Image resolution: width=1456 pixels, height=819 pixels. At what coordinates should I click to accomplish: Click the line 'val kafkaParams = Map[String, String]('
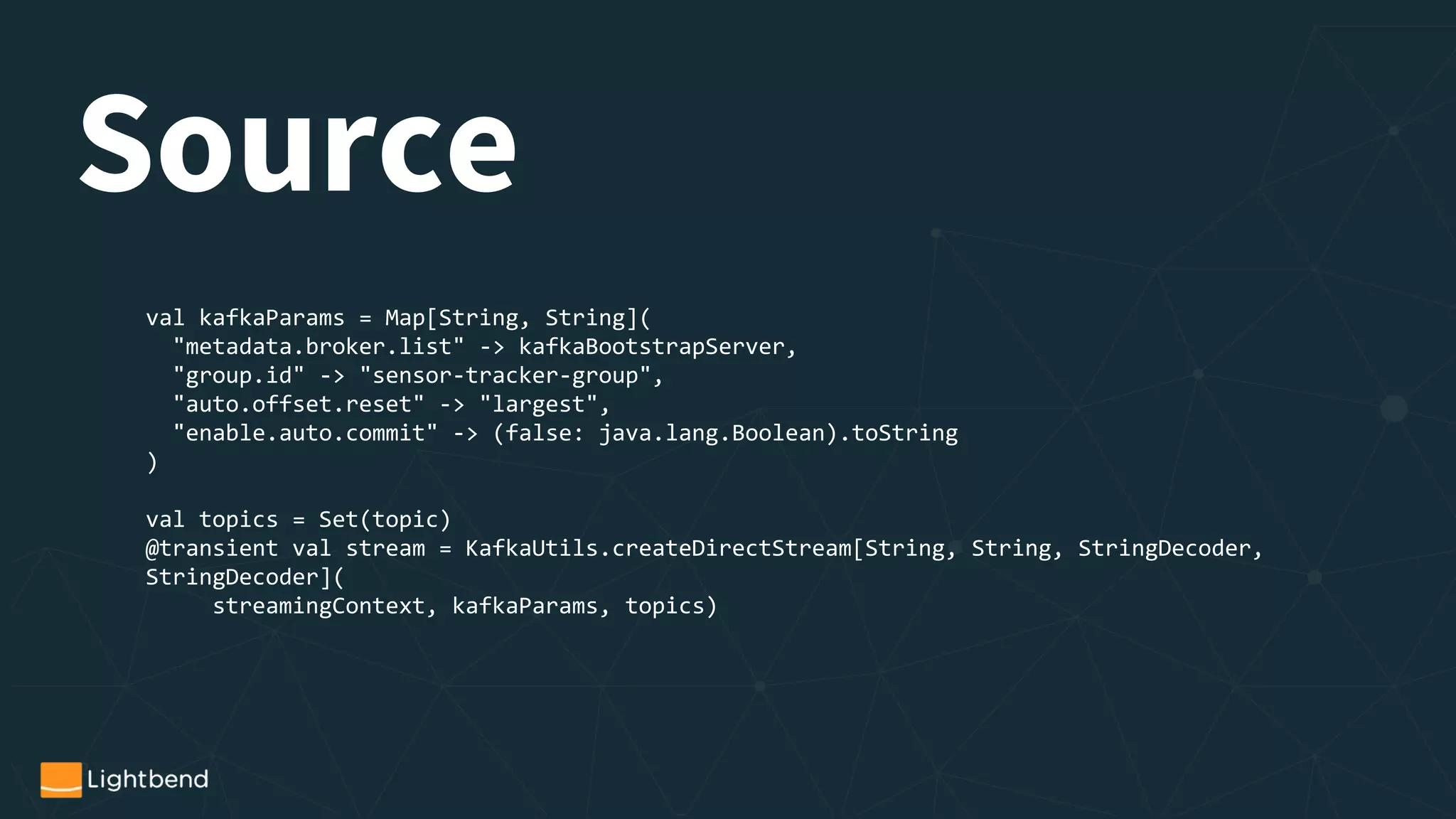coord(398,318)
